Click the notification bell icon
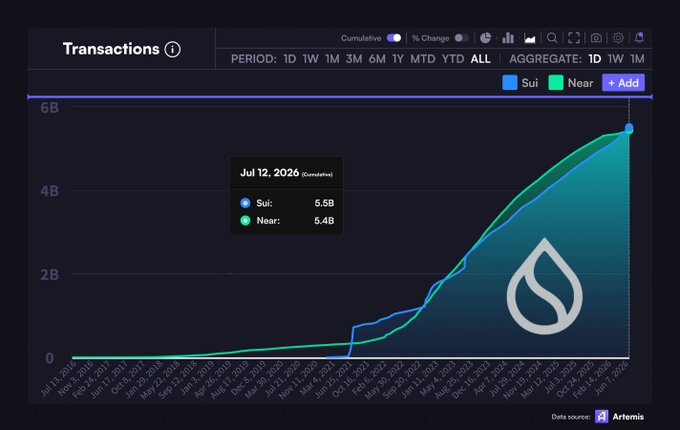680x430 pixels. point(639,38)
